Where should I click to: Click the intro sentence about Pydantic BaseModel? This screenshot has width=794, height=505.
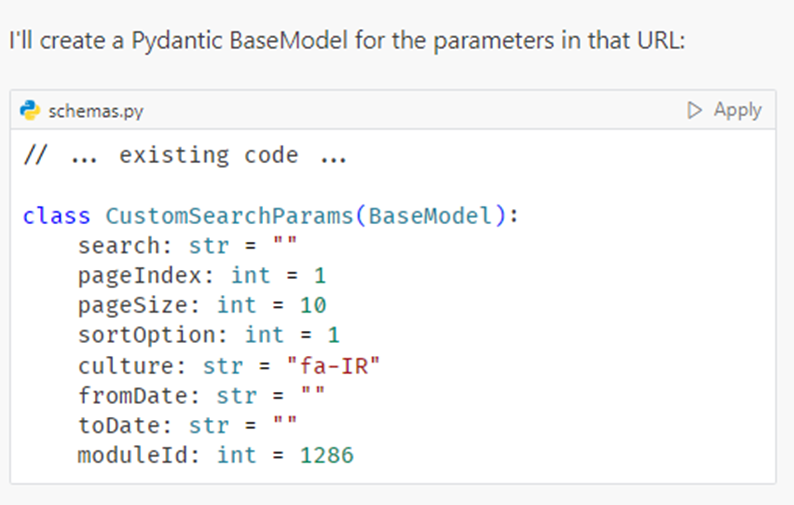coord(345,42)
